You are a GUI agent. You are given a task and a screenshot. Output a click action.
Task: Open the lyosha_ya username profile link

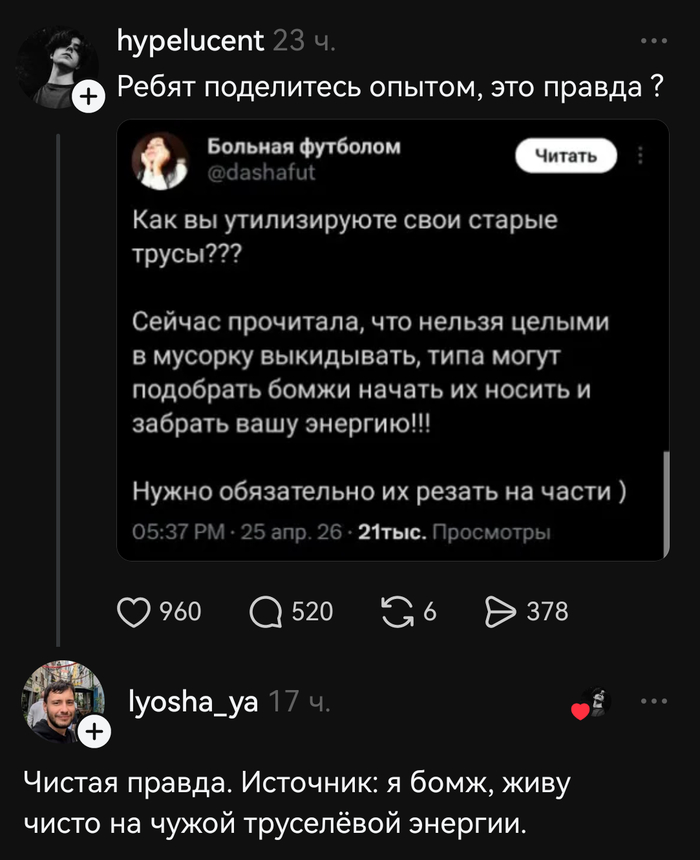(x=194, y=703)
